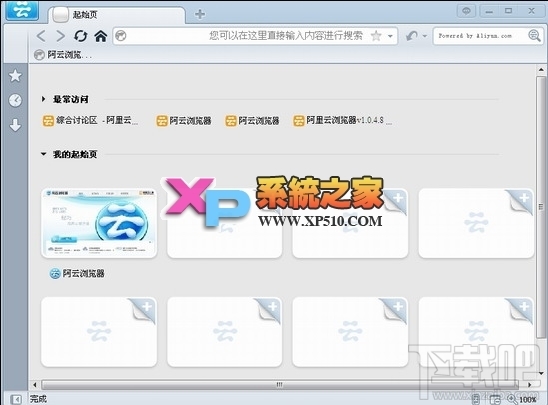
Task: Click the horizontal scrollbar thumb
Action: click(x=280, y=385)
